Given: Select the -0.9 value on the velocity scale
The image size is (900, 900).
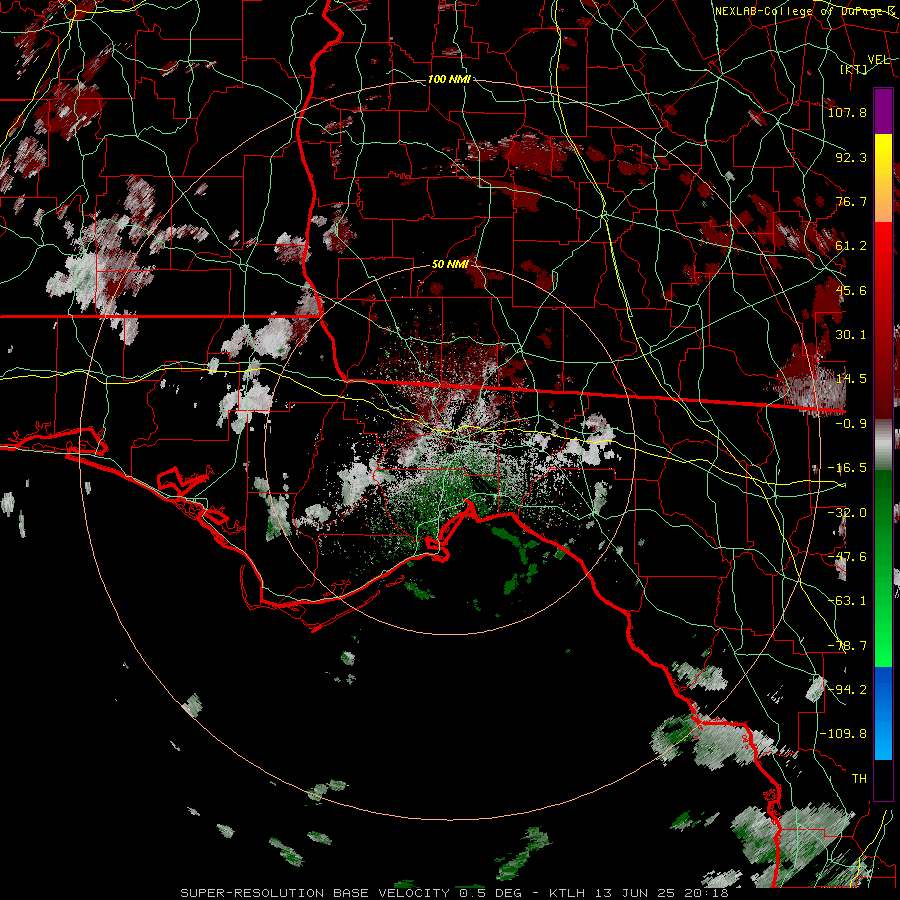Looking at the screenshot, I should click(x=851, y=424).
